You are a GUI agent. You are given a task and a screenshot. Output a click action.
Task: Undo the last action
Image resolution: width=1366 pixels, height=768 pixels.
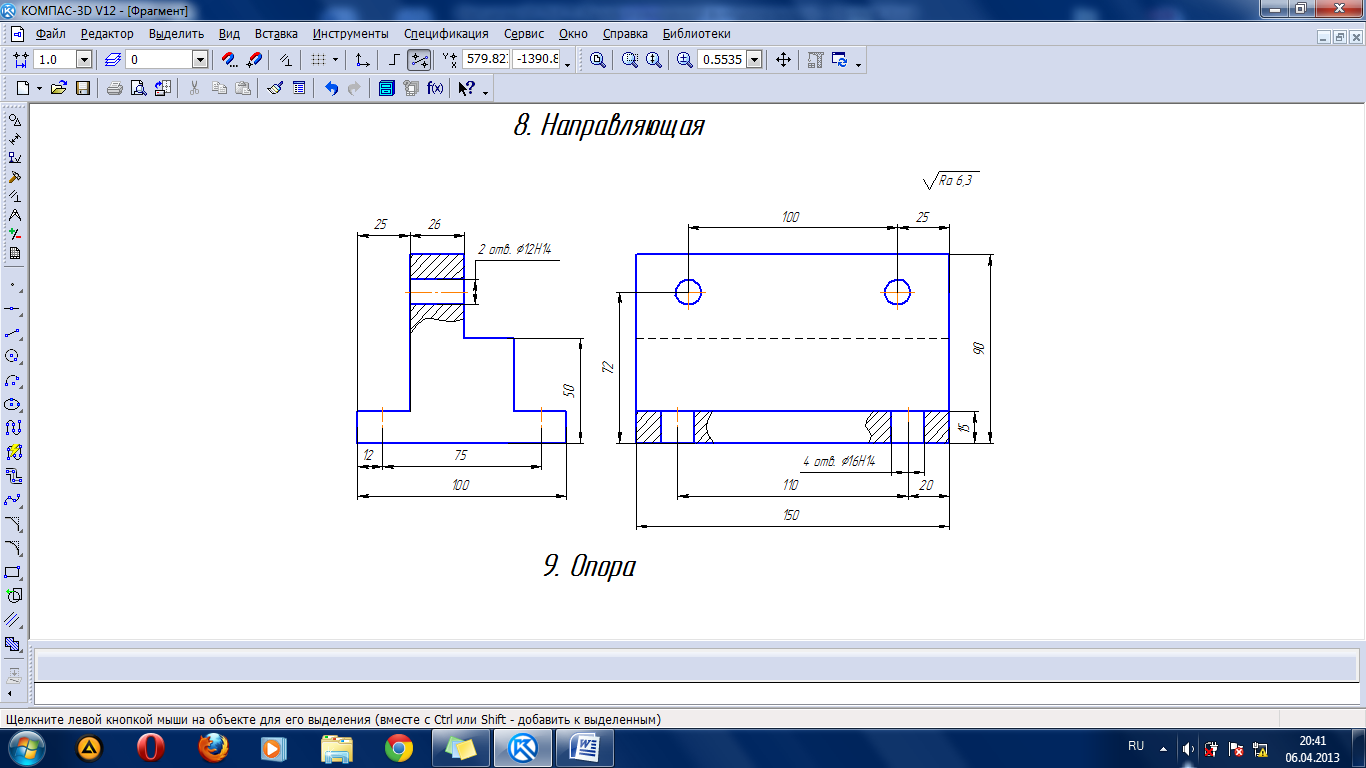(331, 88)
